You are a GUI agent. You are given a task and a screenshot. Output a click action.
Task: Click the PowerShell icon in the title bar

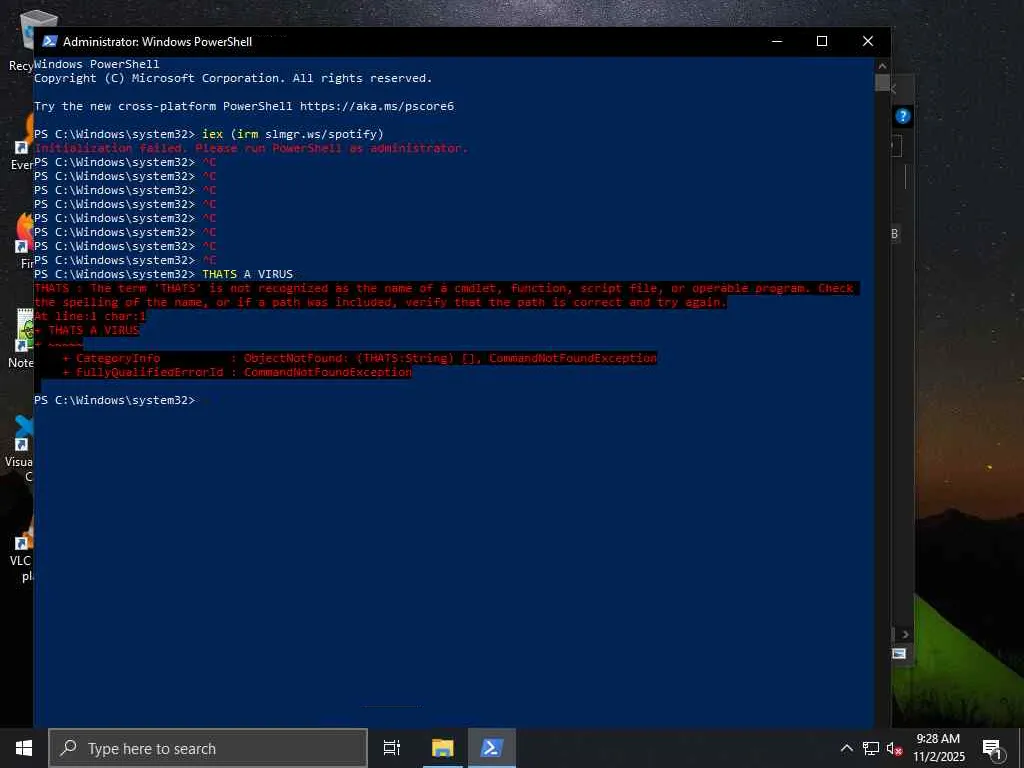50,41
